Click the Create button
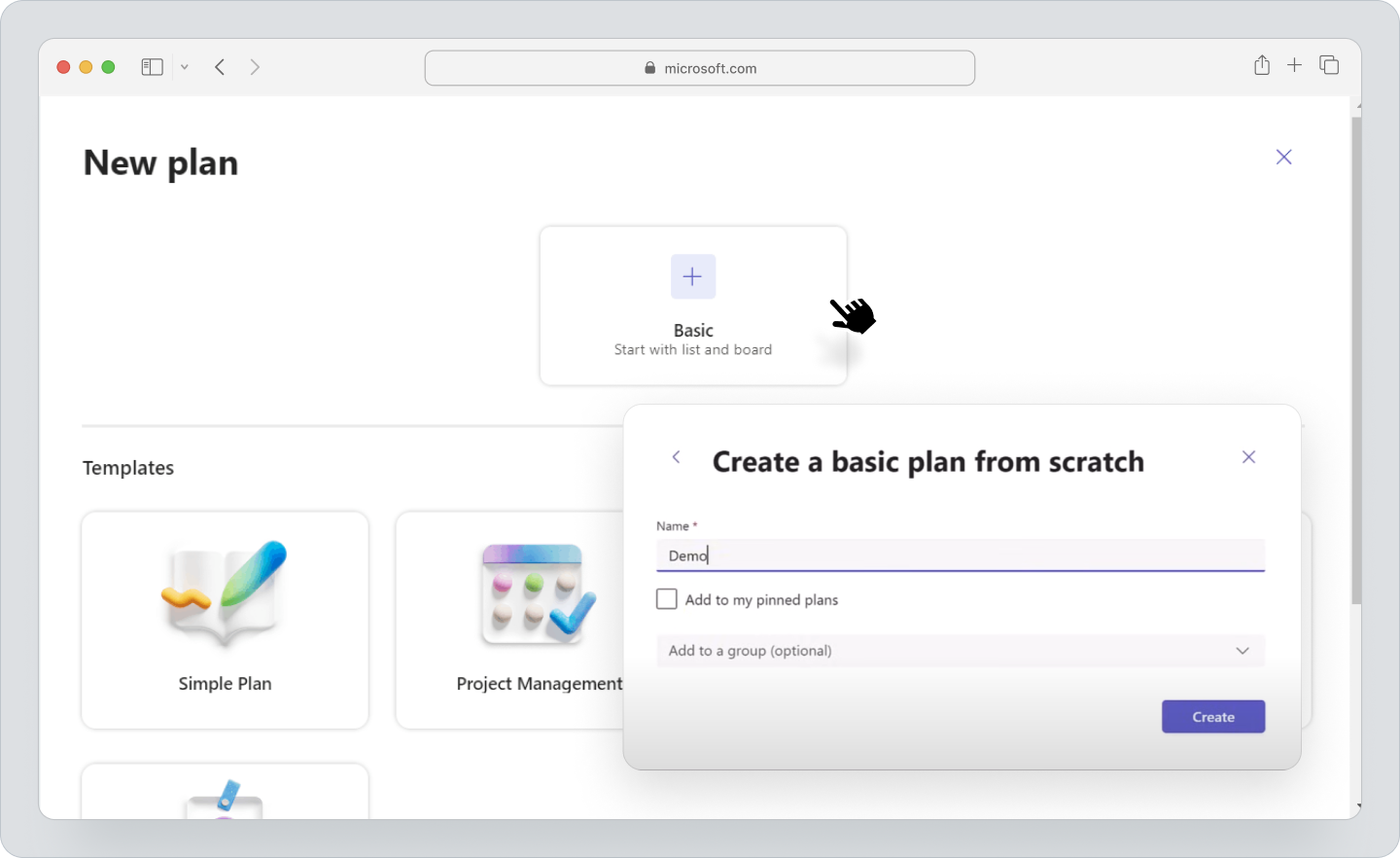 (1212, 716)
